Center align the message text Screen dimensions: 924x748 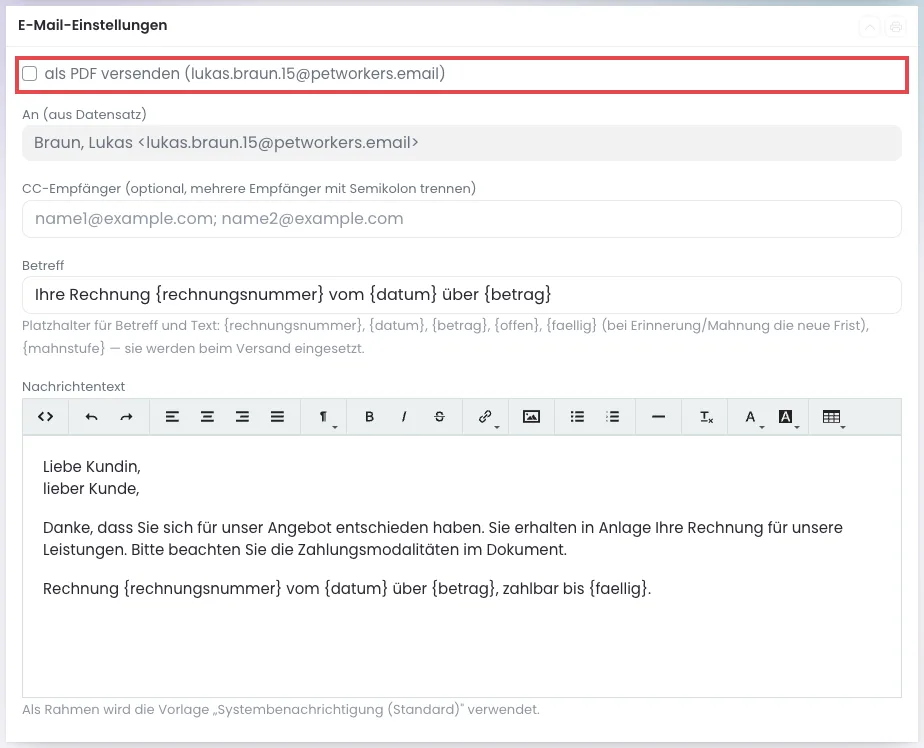coord(207,417)
